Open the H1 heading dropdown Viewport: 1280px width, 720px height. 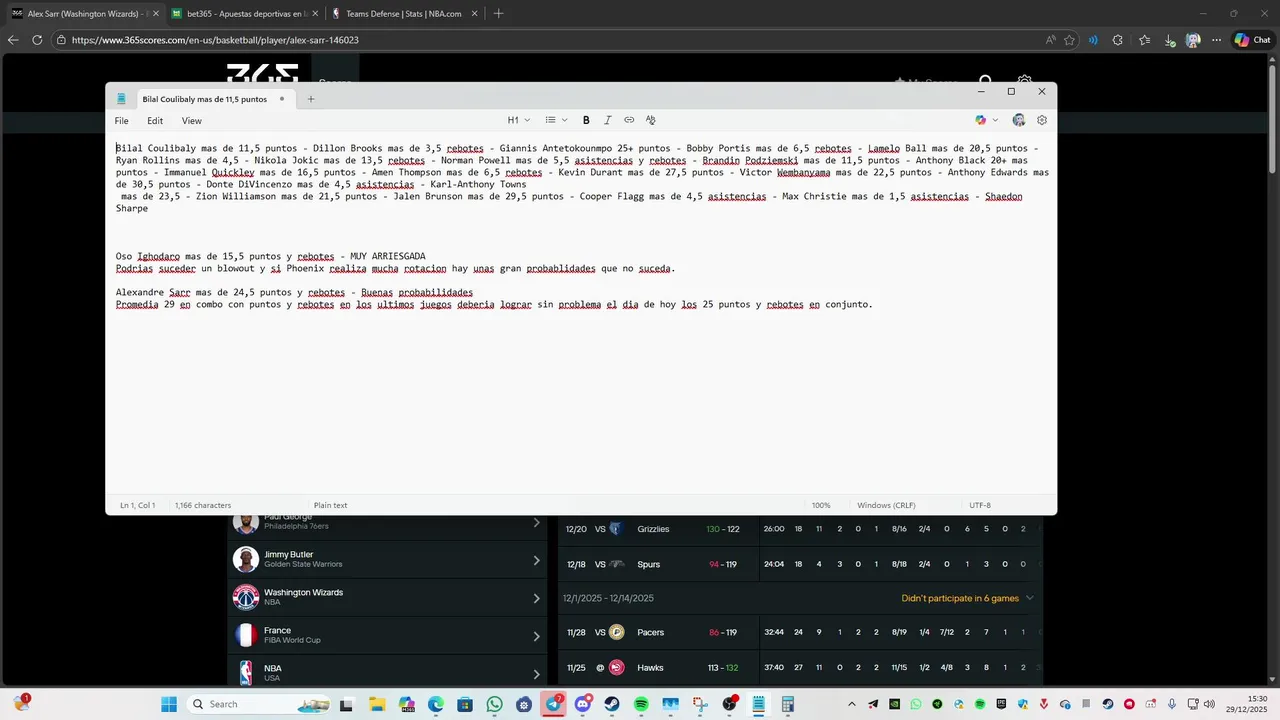(519, 120)
